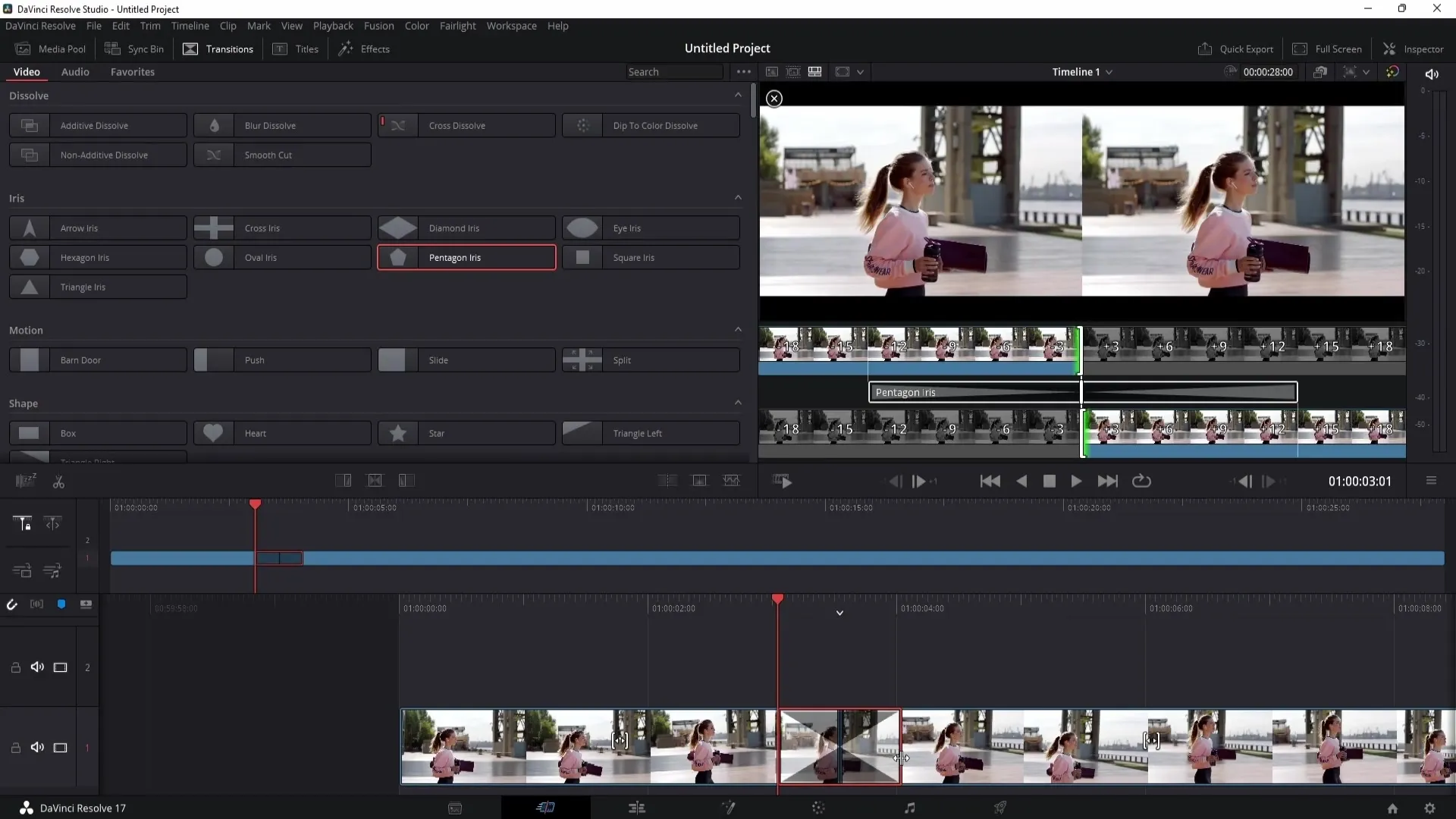Select the Pentagon Iris transition
The width and height of the screenshot is (1456, 819).
[467, 258]
